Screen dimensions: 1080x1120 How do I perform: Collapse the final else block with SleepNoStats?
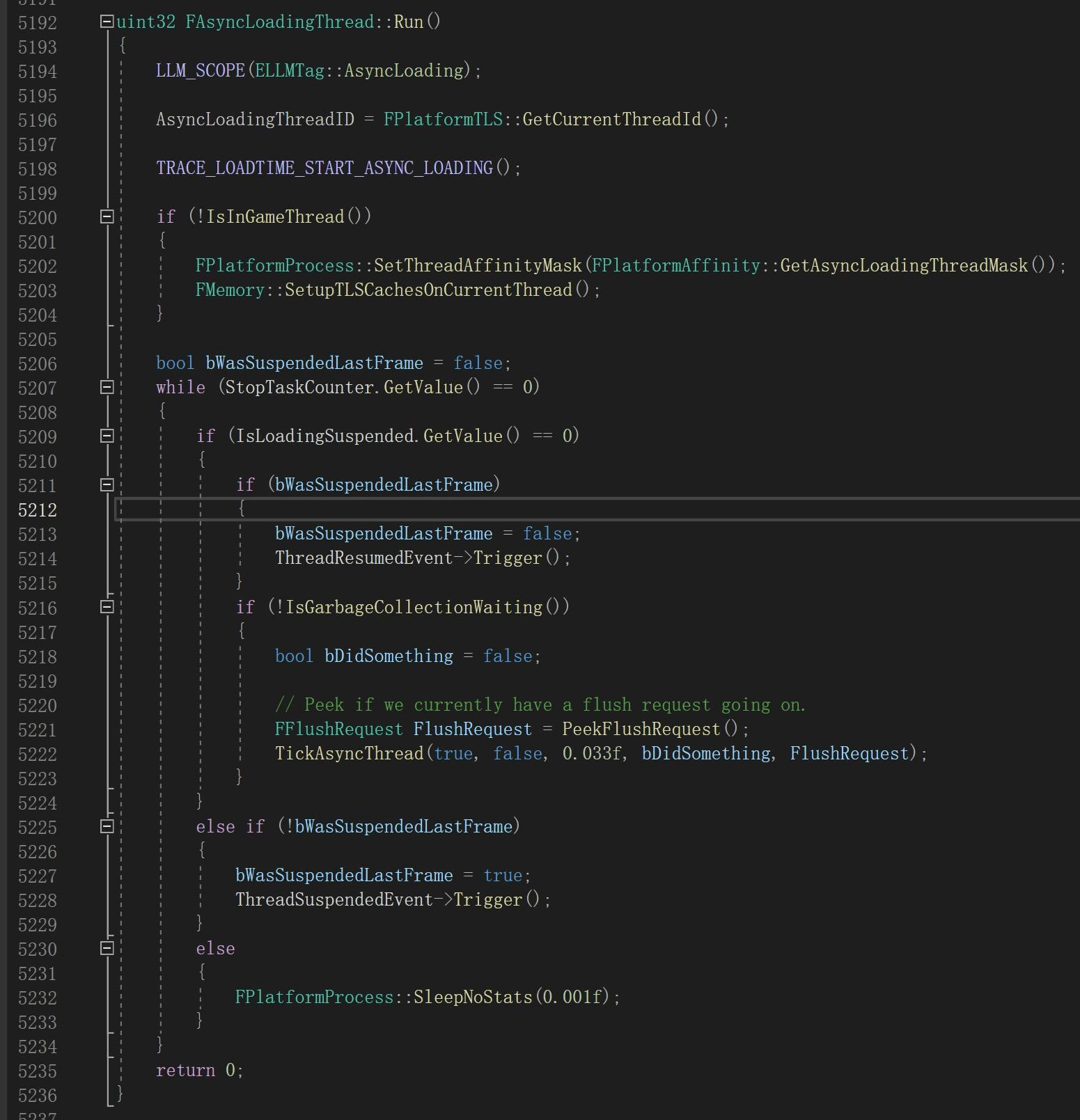pos(107,948)
